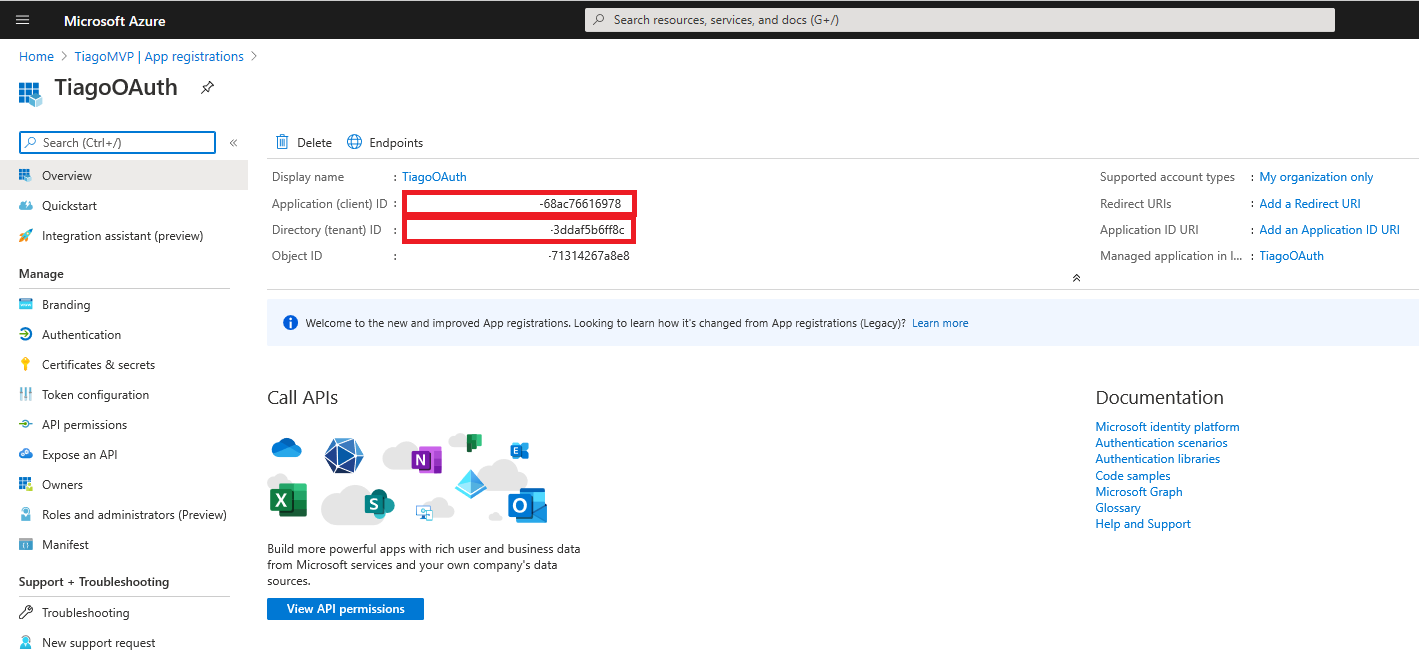Collapse the left sidebar with double chevron

233,143
